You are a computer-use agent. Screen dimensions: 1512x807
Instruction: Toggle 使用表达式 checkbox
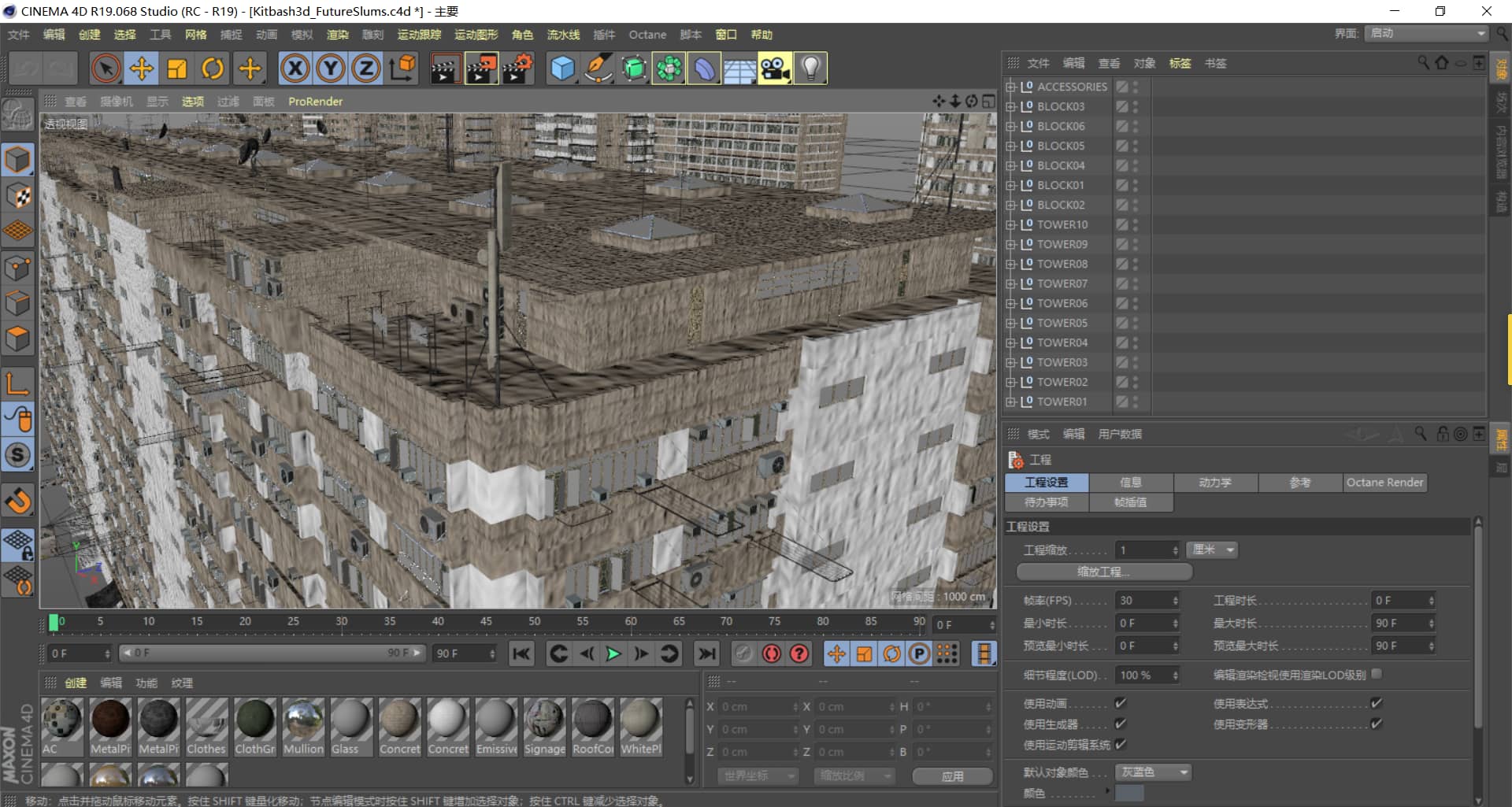(x=1376, y=703)
